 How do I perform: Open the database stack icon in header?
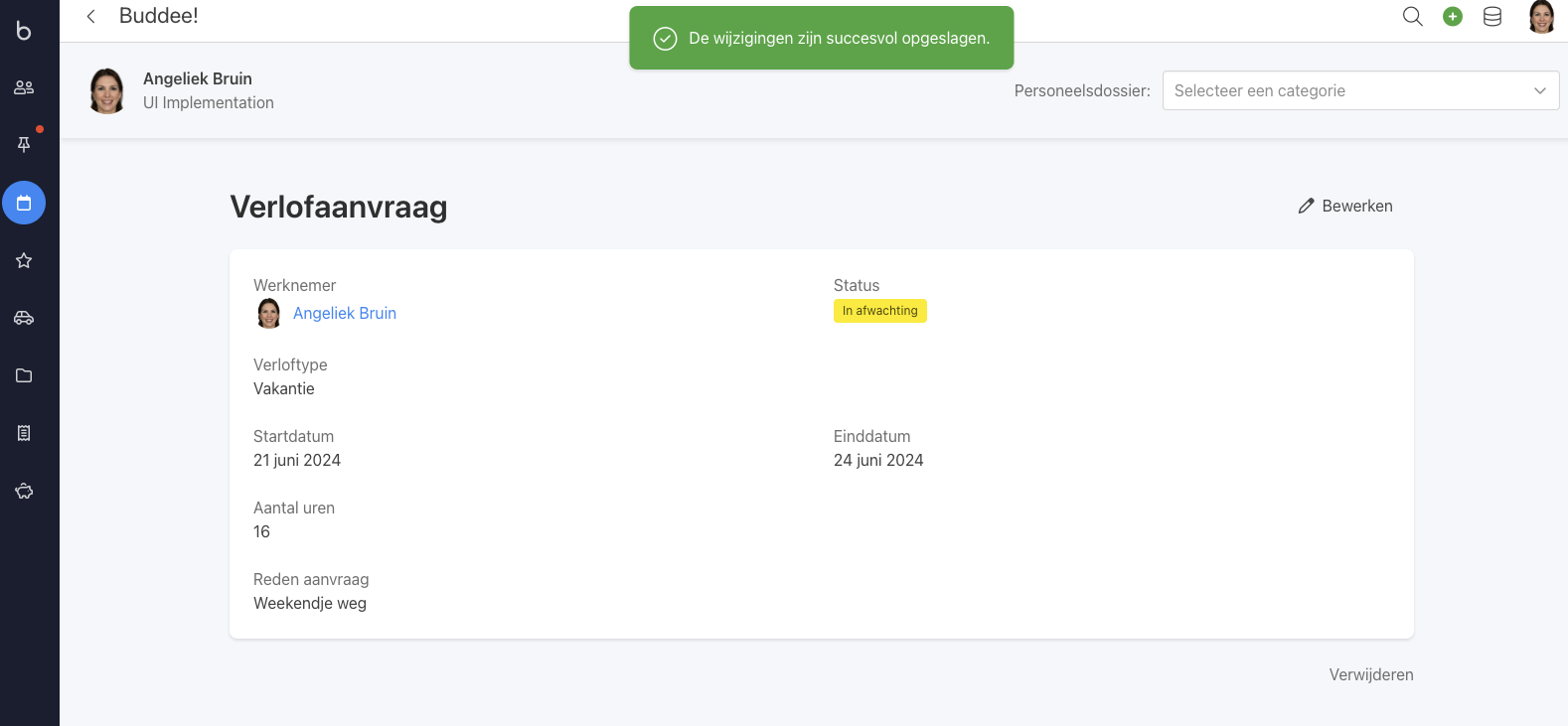(x=1492, y=16)
